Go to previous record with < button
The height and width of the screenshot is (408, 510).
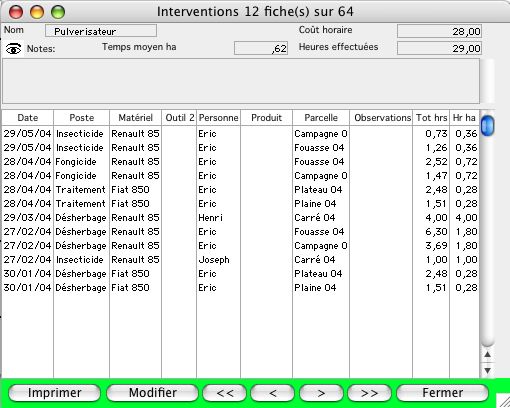(x=273, y=393)
